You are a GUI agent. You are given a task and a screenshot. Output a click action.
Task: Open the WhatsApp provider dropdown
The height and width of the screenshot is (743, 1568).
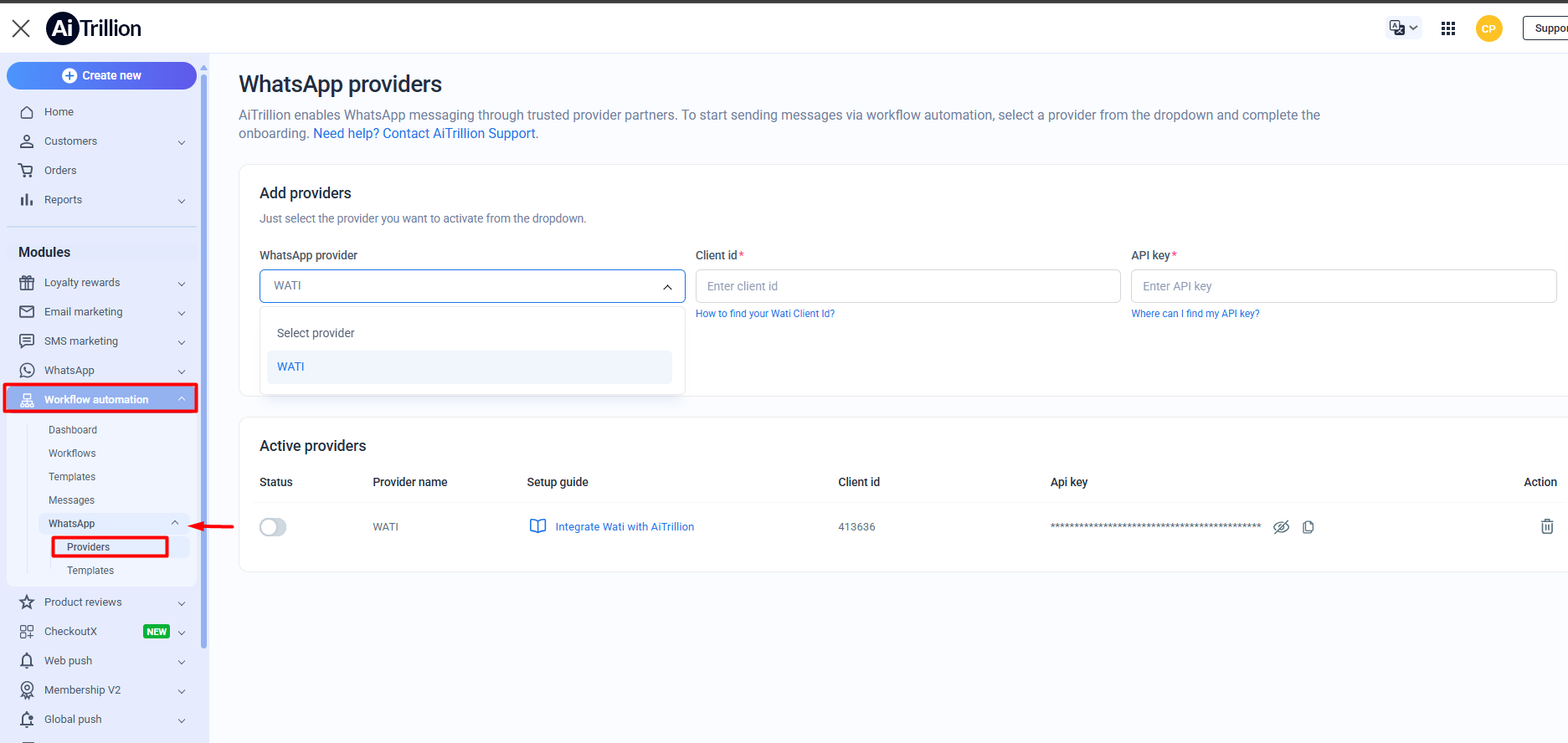point(472,286)
